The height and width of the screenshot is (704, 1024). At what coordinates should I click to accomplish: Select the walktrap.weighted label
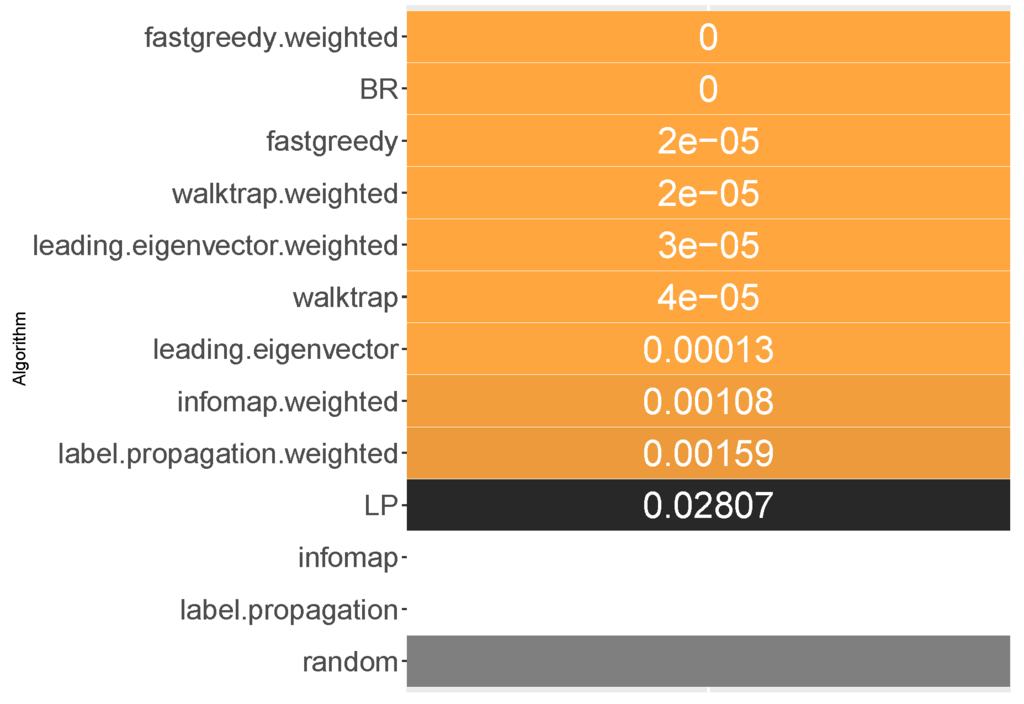(x=285, y=194)
